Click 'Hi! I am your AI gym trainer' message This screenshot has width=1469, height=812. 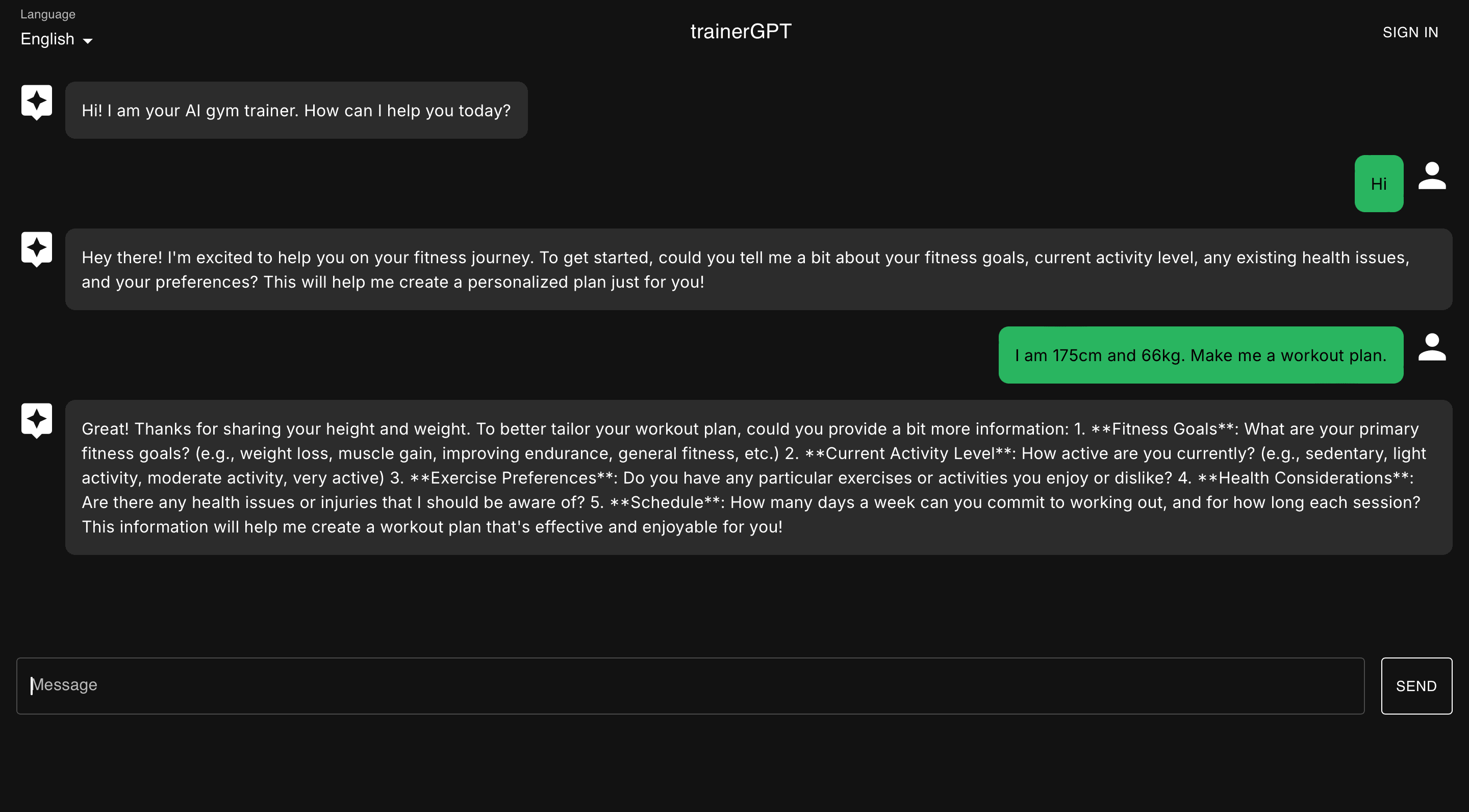296,110
